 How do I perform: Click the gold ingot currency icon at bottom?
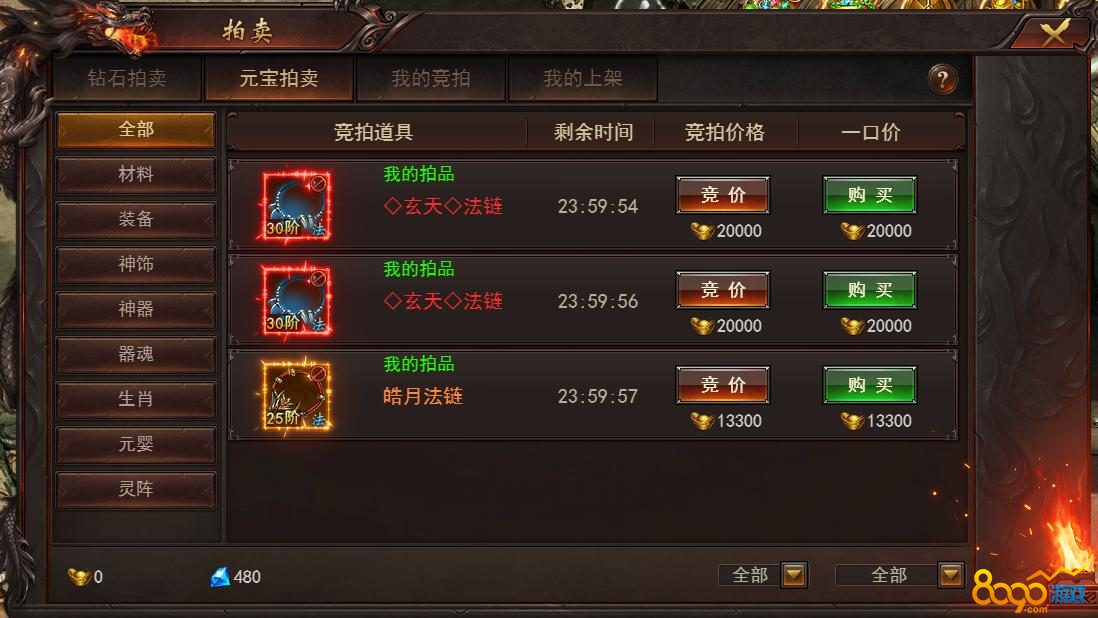[78, 577]
